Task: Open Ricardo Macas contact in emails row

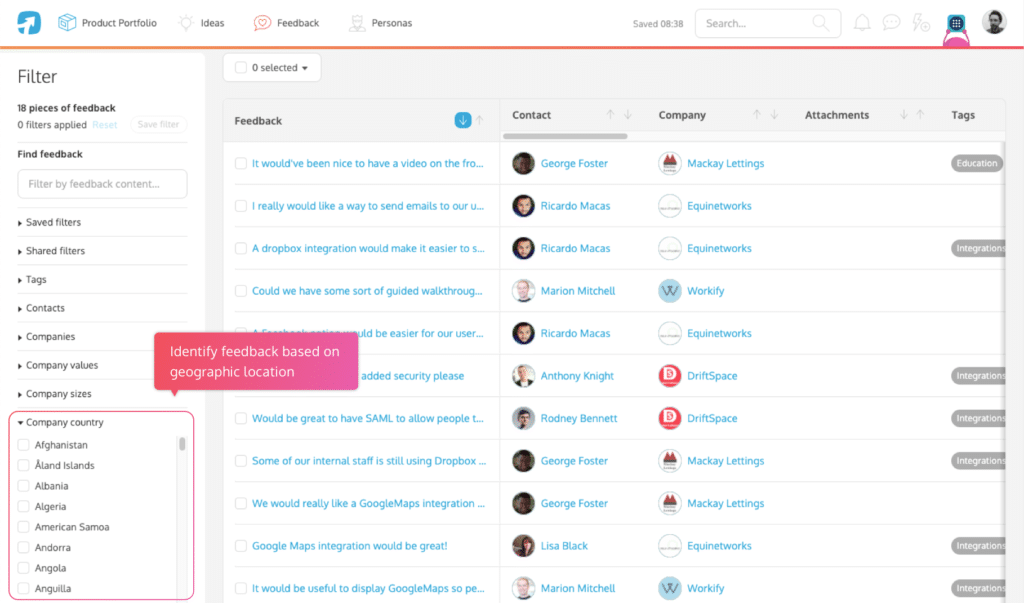Action: 575,206
